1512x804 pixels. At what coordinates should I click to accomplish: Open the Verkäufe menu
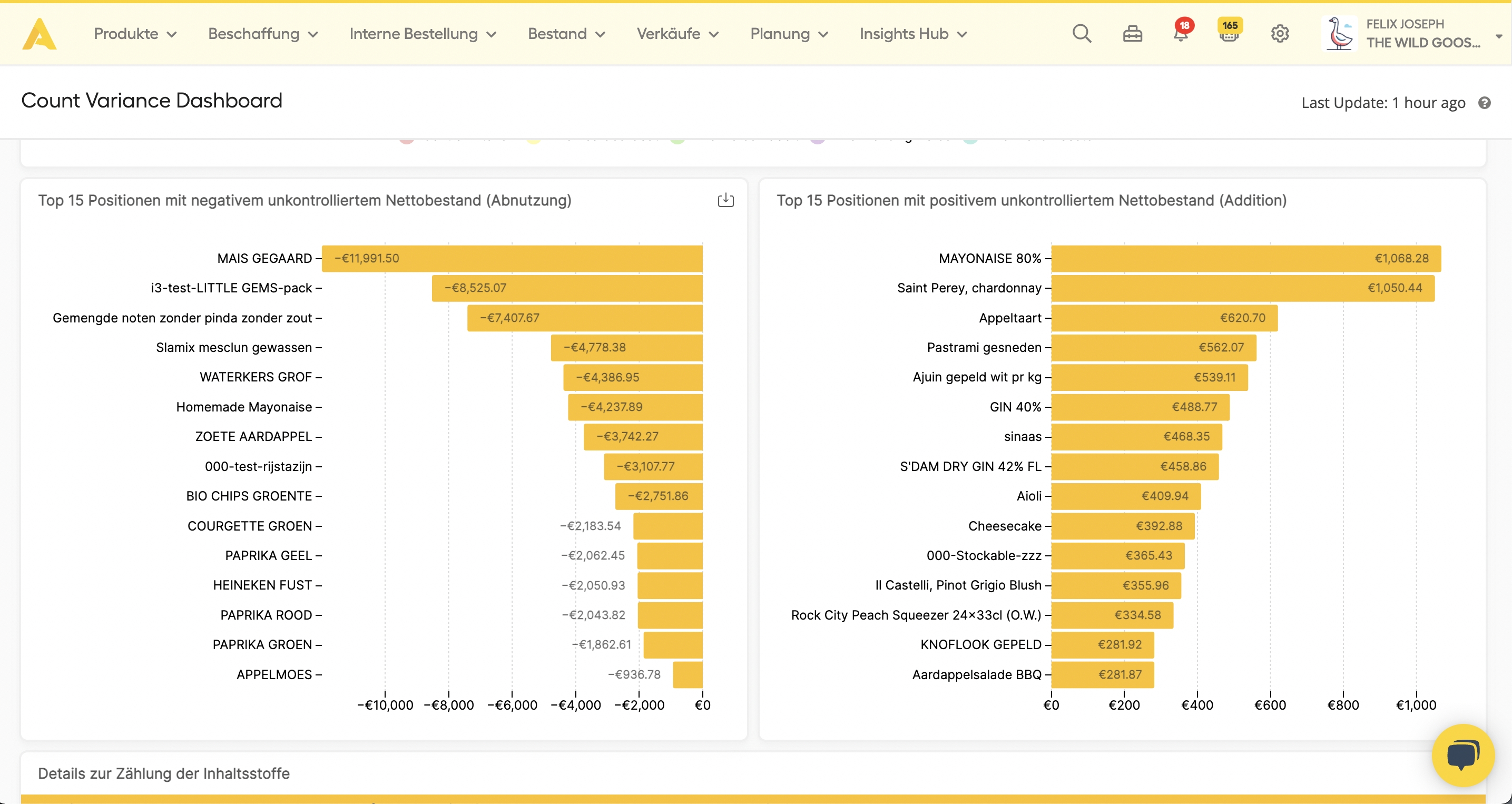tap(678, 34)
